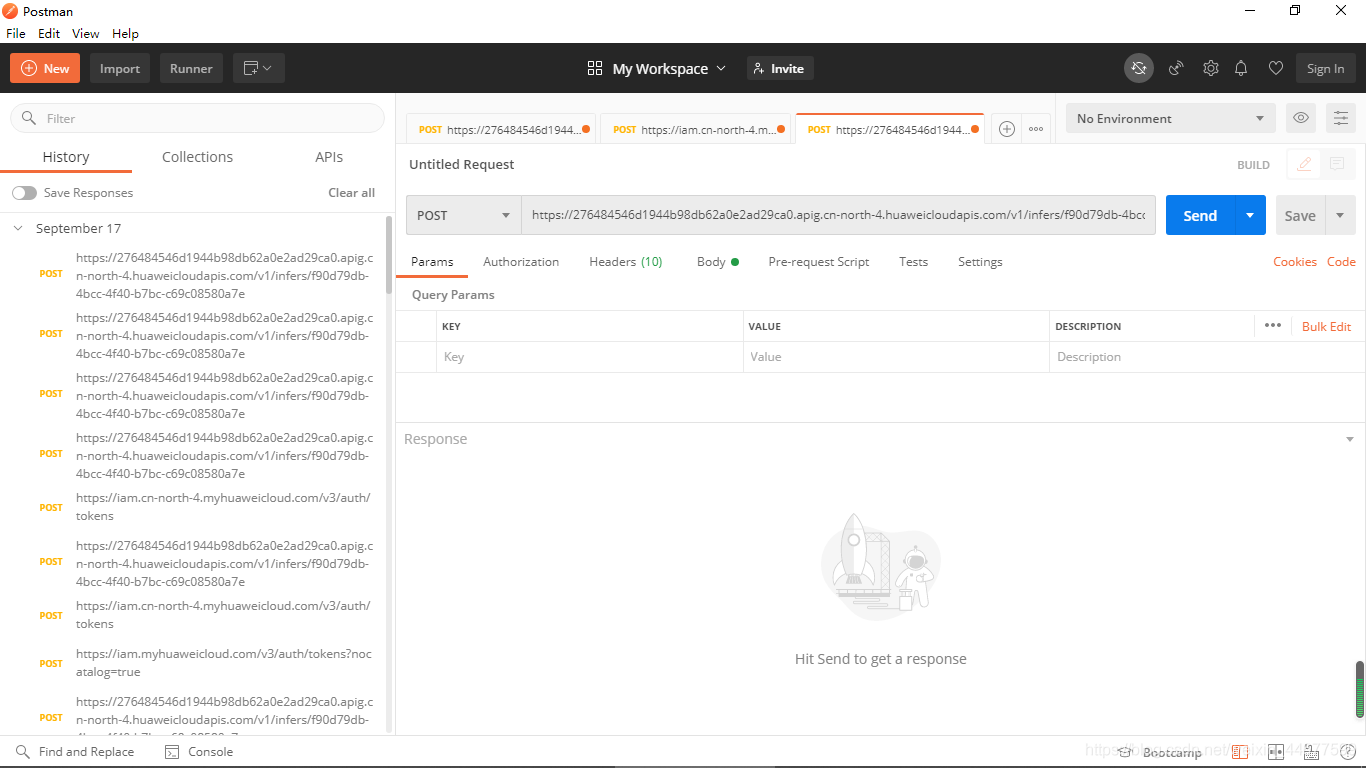This screenshot has width=1366, height=768.
Task: Open the new window launcher dropdown
Action: 259,68
